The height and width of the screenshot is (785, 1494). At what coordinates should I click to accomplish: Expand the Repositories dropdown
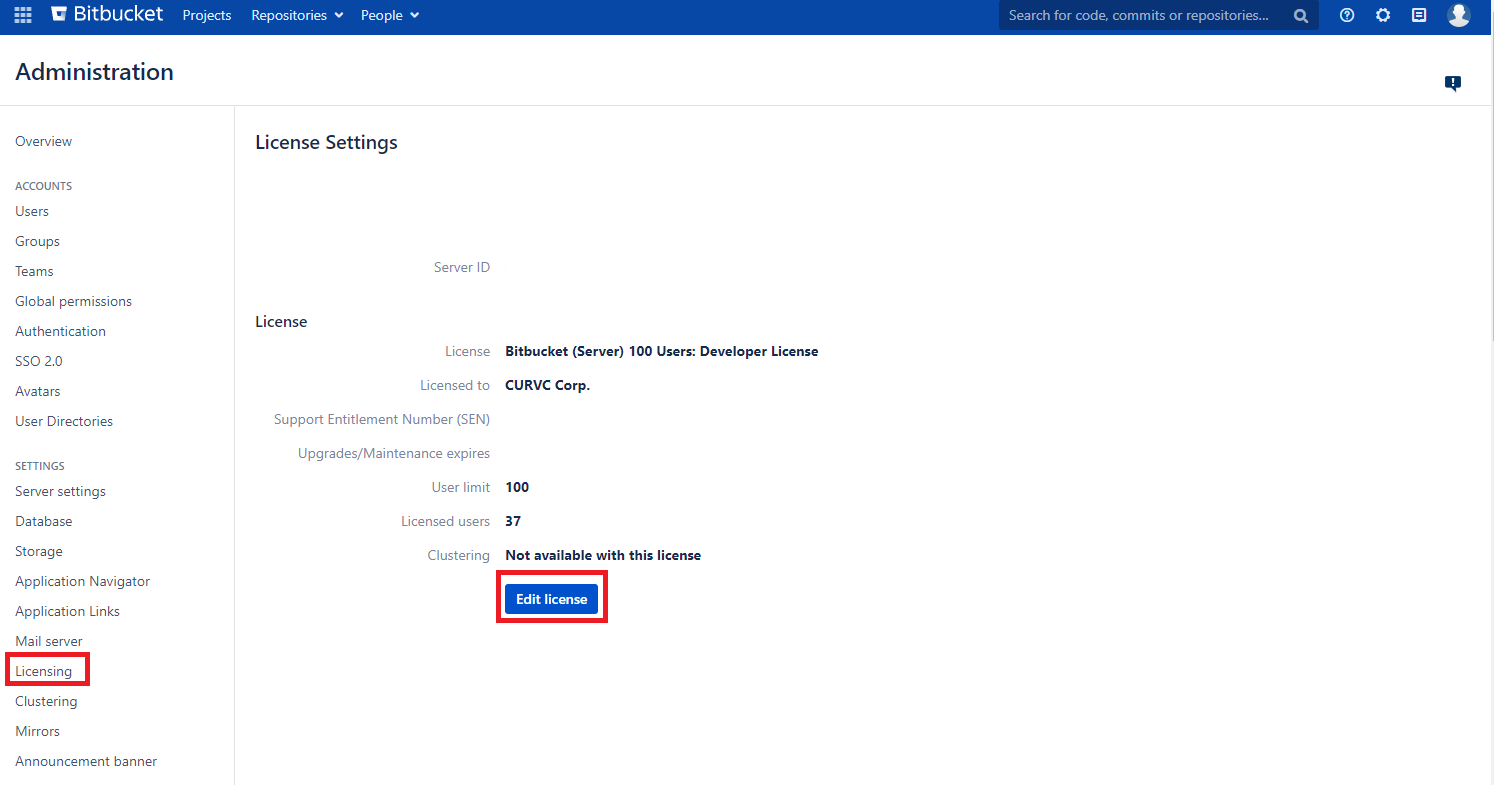point(297,15)
